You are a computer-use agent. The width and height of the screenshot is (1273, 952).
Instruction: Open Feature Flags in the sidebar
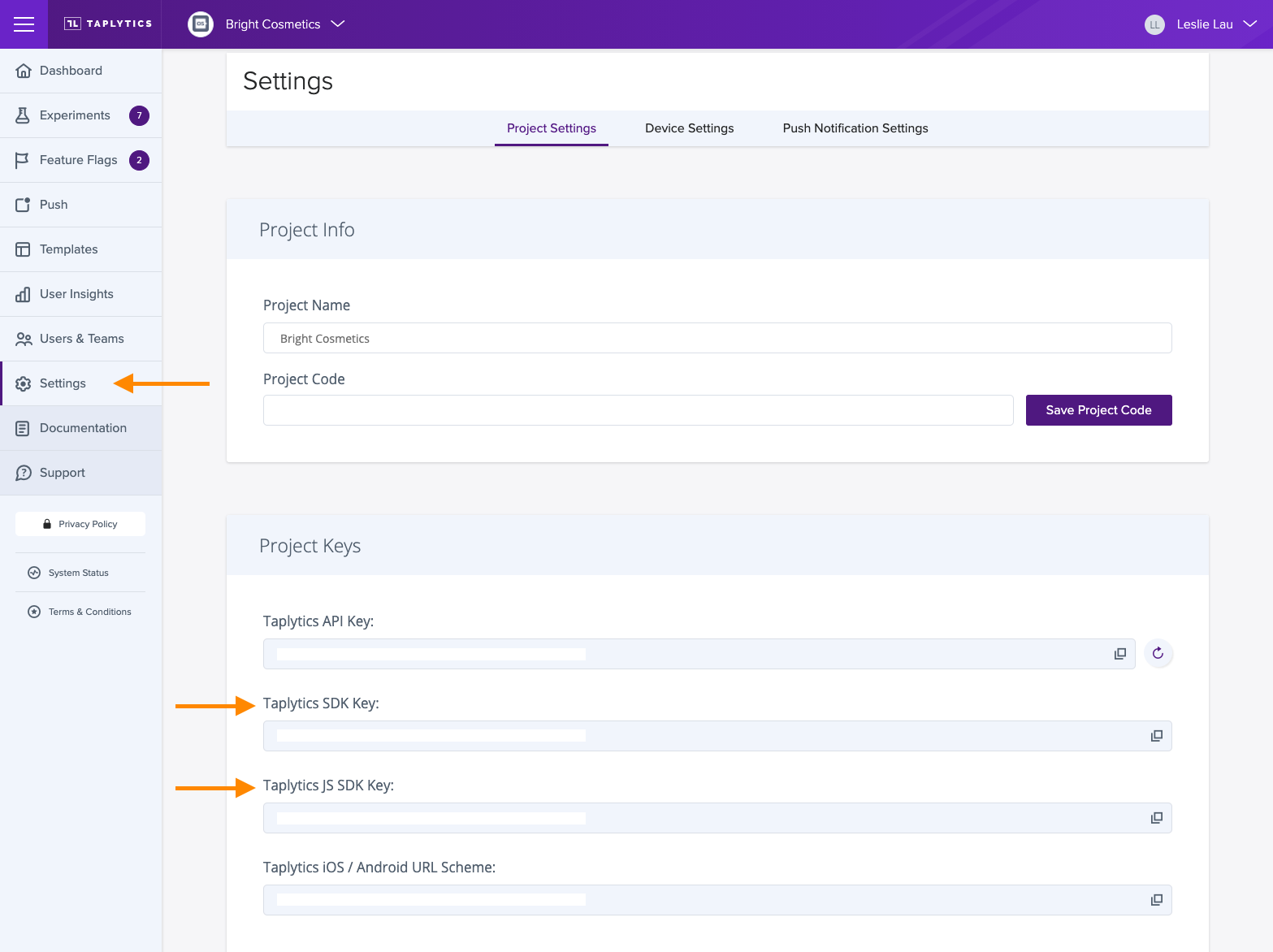[81, 160]
